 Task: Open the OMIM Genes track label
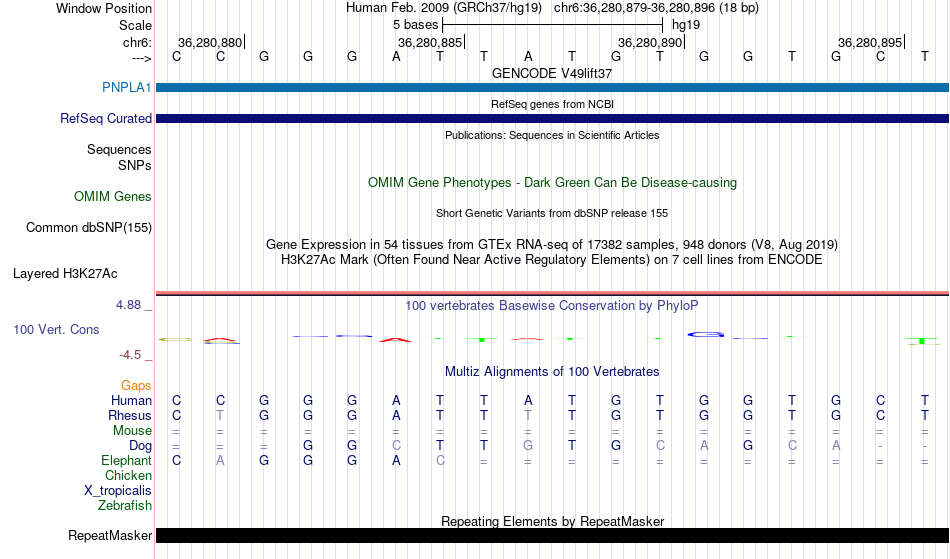[x=113, y=196]
